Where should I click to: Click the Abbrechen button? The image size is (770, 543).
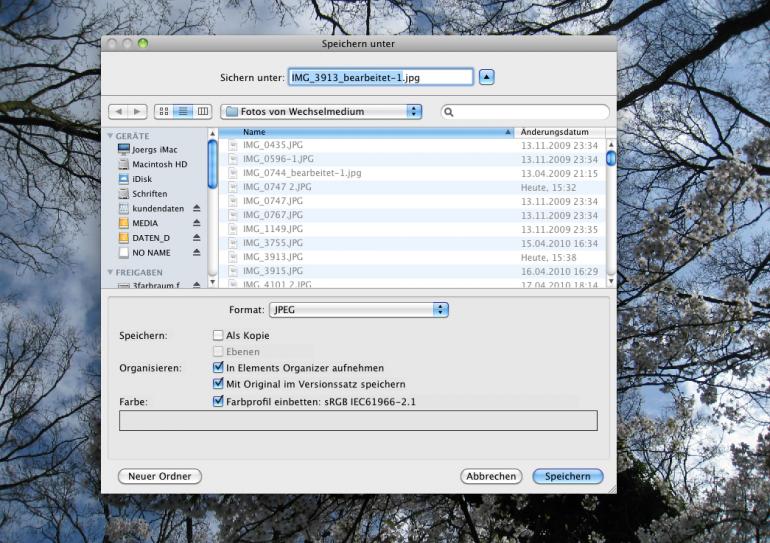491,476
